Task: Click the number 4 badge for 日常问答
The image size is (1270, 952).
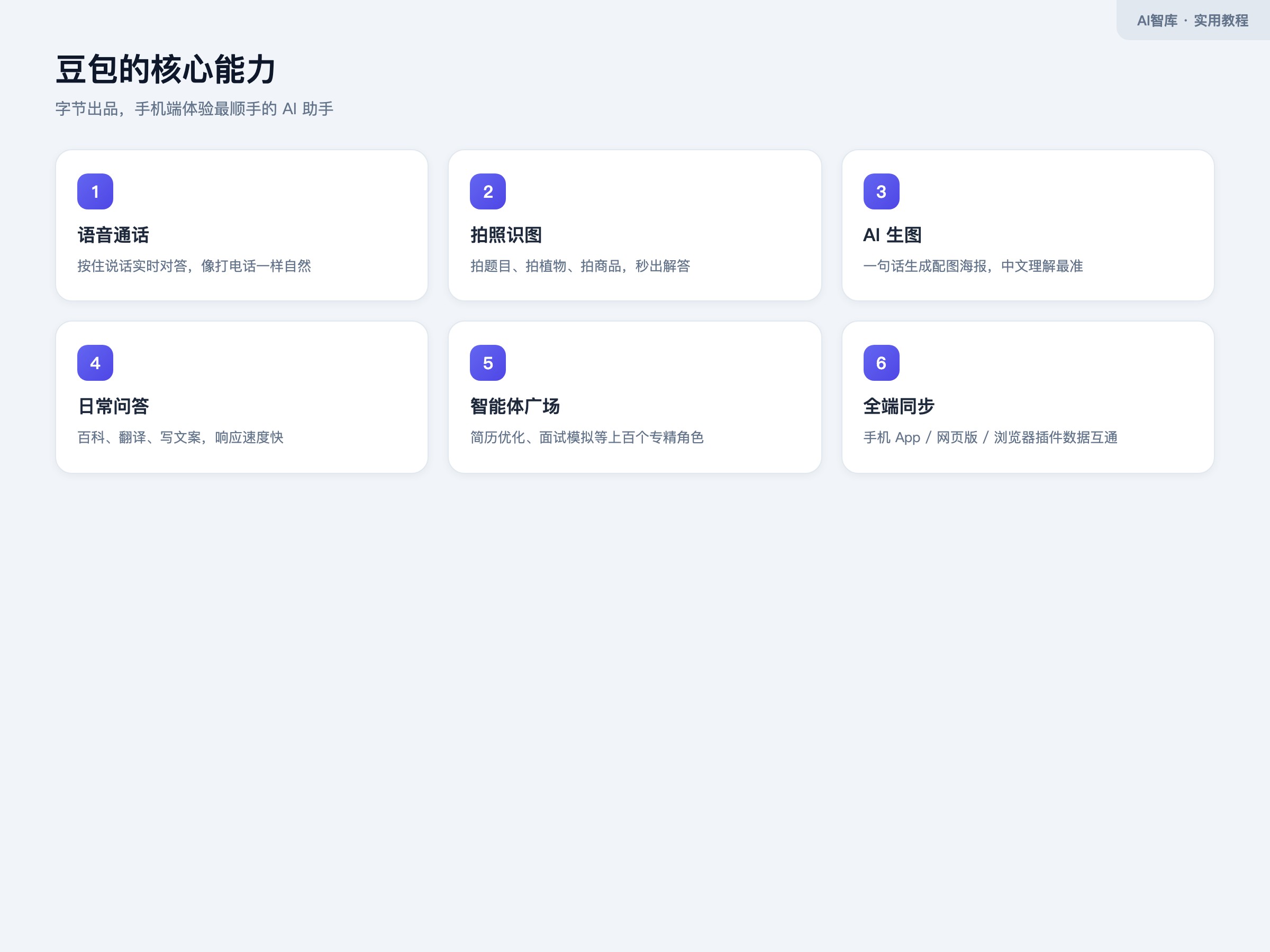Action: (95, 363)
